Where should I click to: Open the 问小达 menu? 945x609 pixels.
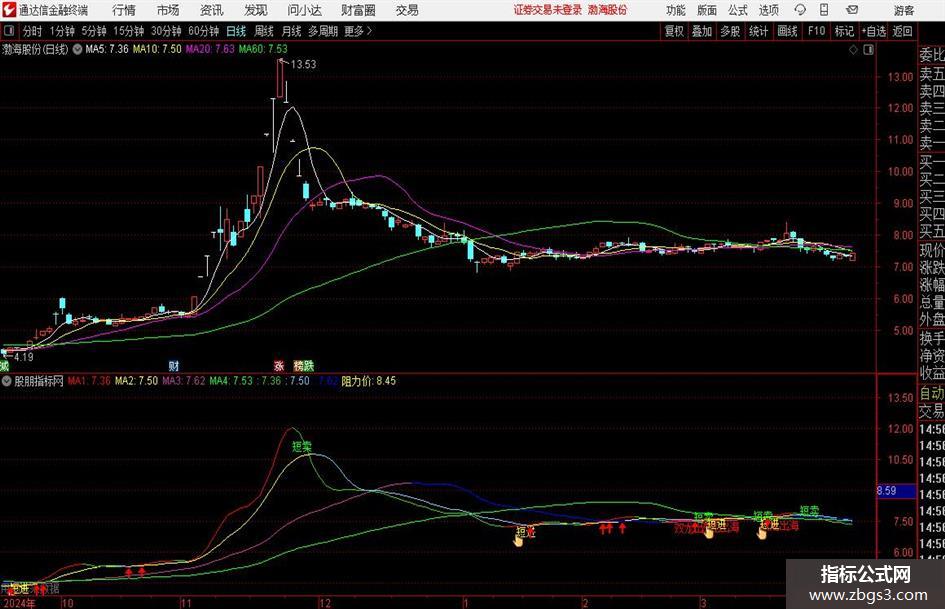click(304, 10)
